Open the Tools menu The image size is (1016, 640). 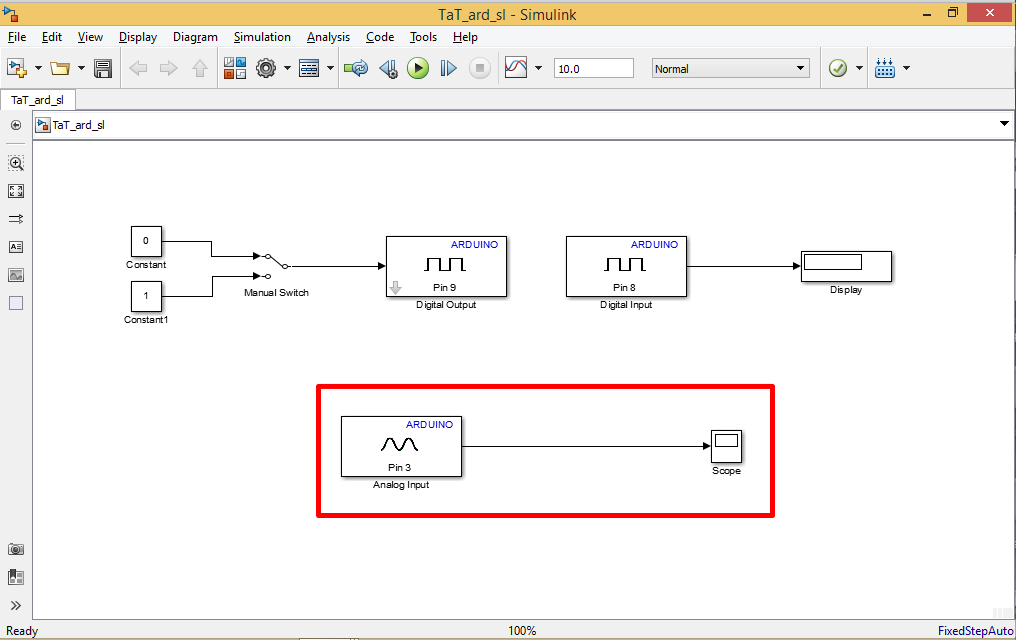(x=423, y=37)
